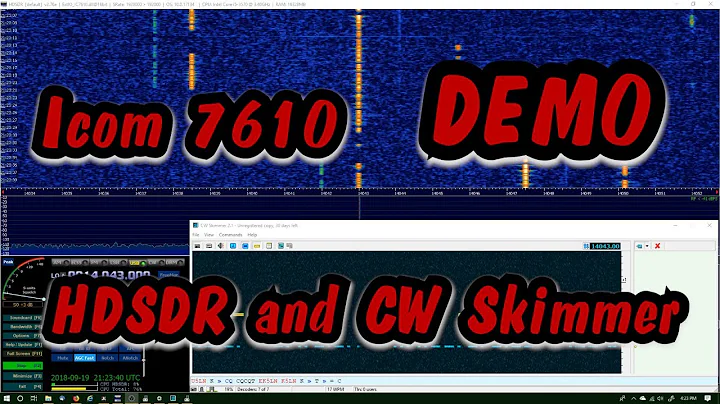Toggle the Peak S-meter button in HDSDR
Image resolution: width=720 pixels, height=404 pixels.
tap(8, 262)
